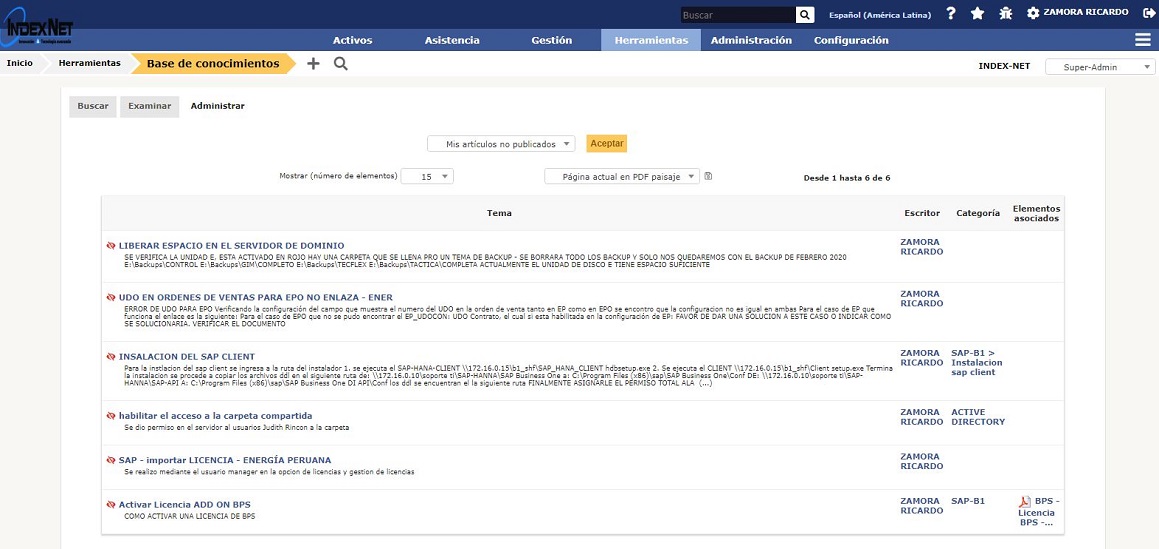This screenshot has height=549, width=1159.
Task: Click into the top Buscar search field
Action: tap(737, 15)
